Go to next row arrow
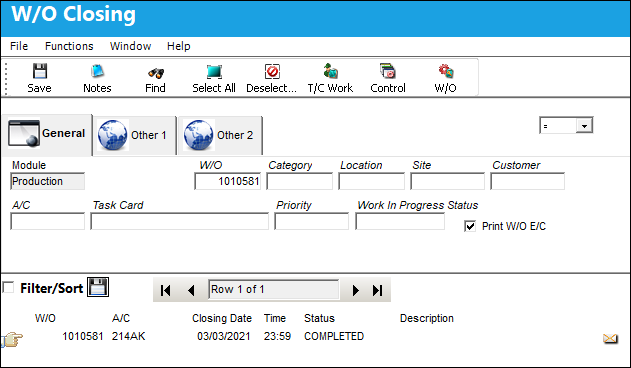This screenshot has height=368, width=631. click(x=355, y=290)
